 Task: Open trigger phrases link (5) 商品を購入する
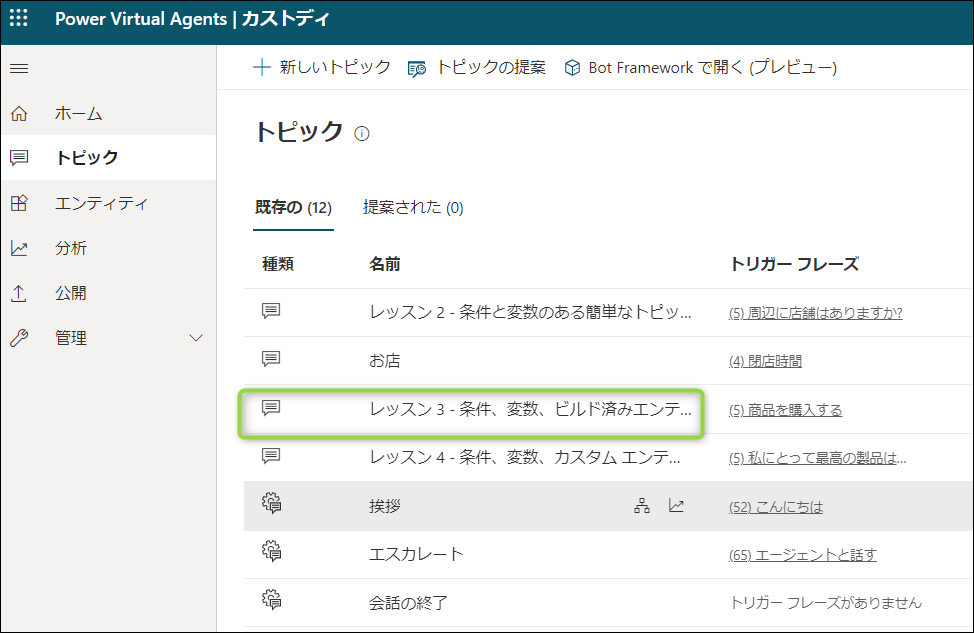786,410
